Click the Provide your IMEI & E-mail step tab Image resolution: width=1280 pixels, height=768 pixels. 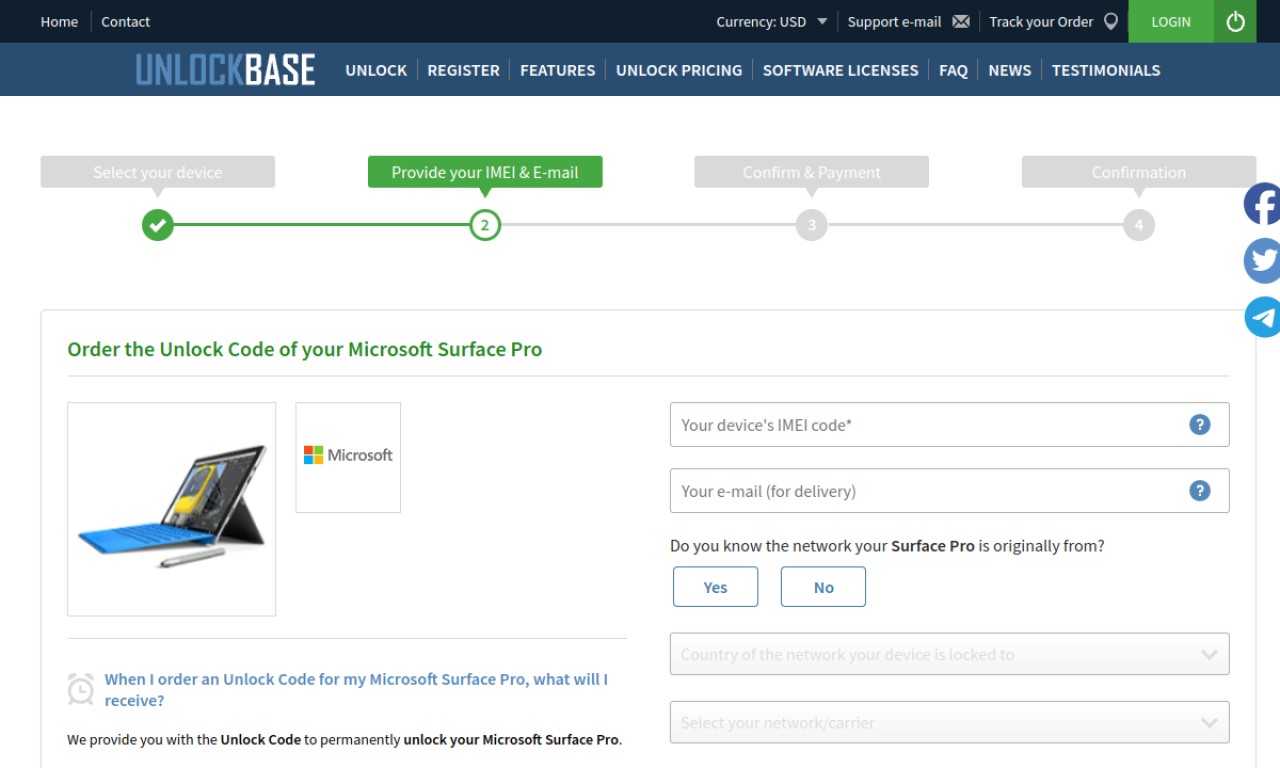pyautogui.click(x=485, y=172)
